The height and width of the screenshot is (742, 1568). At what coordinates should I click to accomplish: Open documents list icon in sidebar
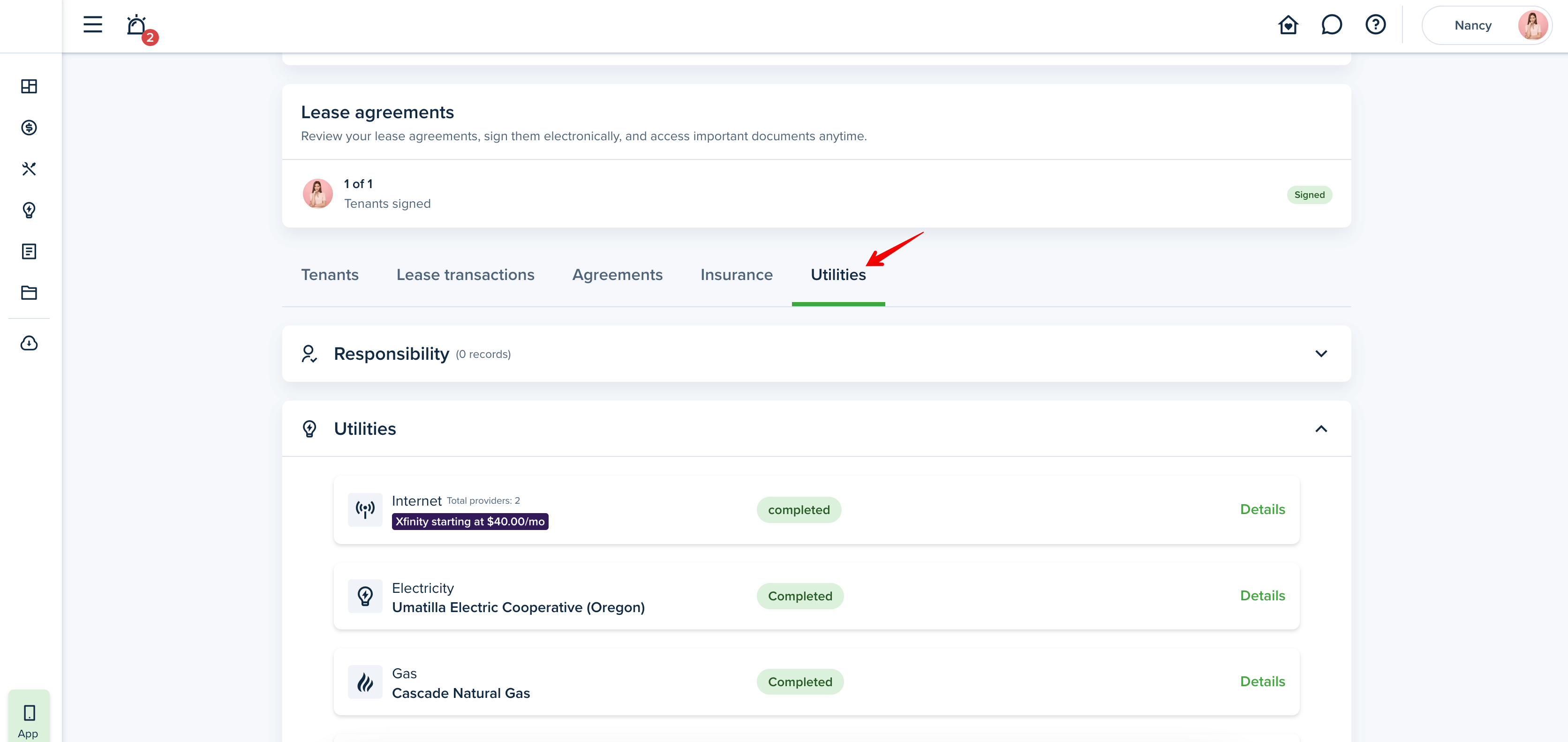(29, 251)
